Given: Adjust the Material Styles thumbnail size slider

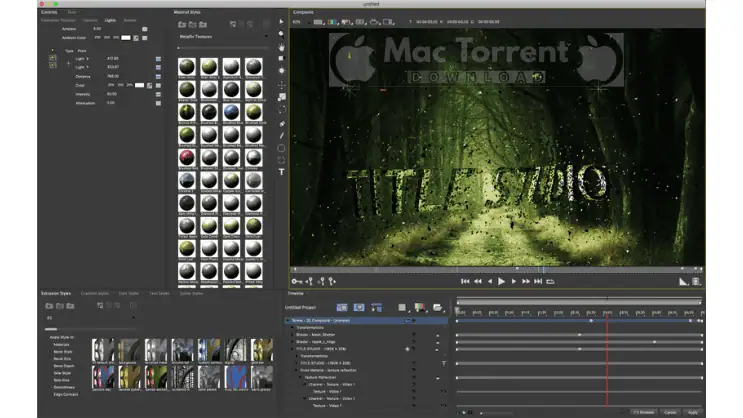Looking at the screenshot, I should tap(223, 48).
